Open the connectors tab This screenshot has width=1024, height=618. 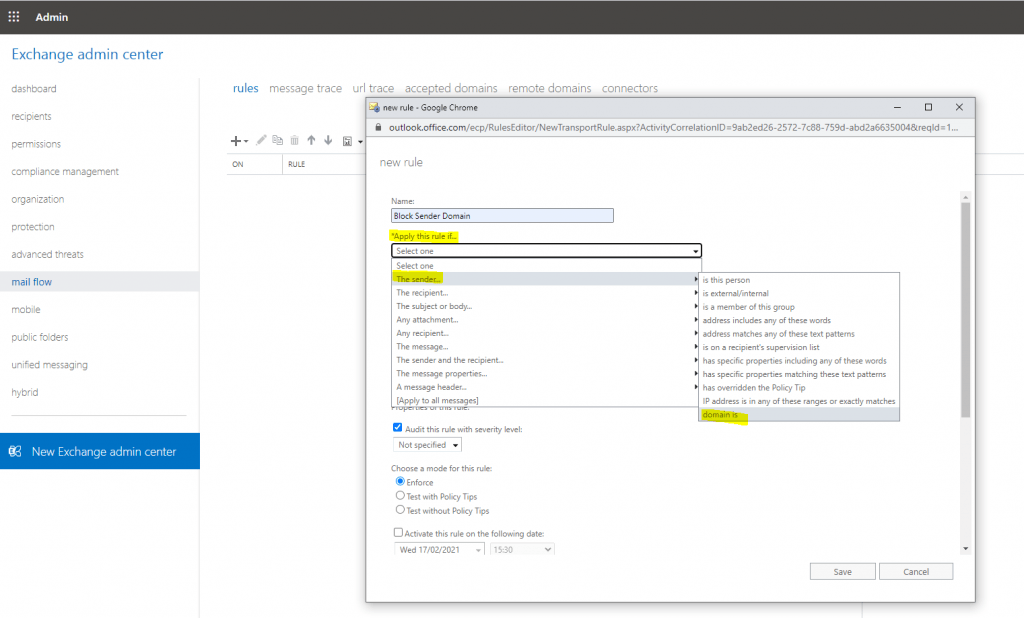(630, 88)
